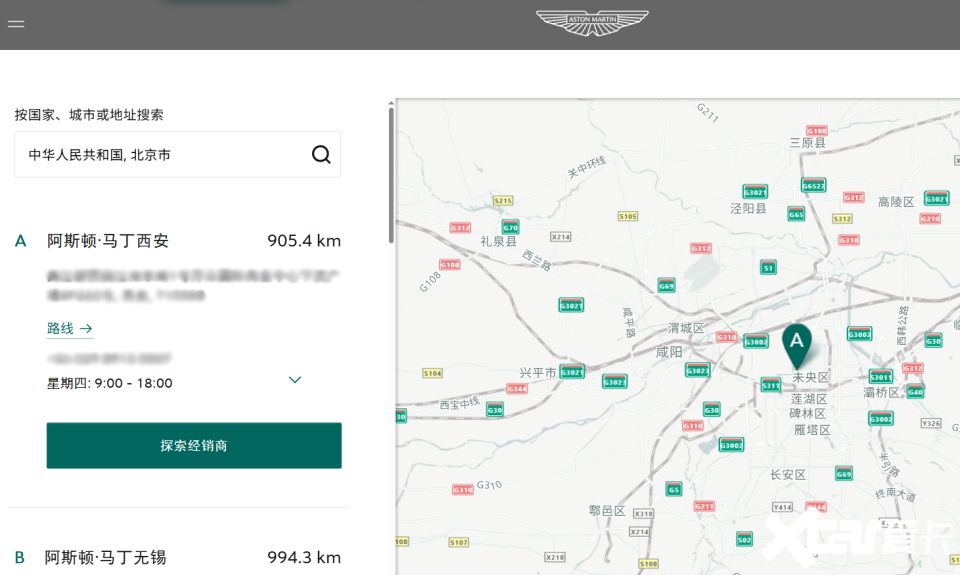Click the 泾阳县 label on map
960x575 pixels.
(x=748, y=208)
